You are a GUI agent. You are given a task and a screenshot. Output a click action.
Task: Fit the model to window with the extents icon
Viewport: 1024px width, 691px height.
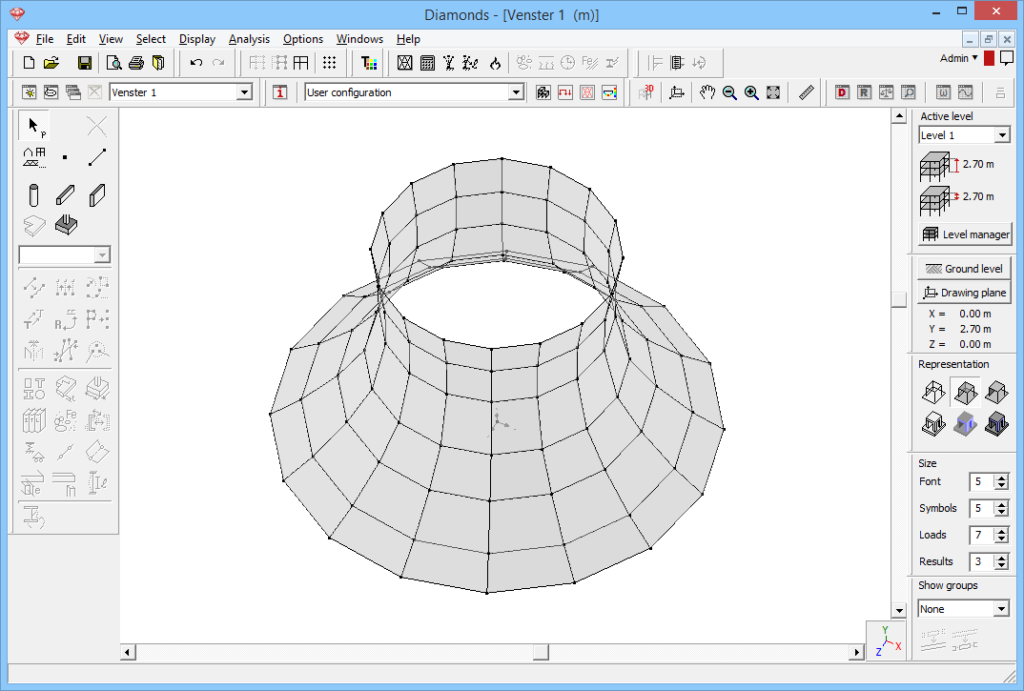[x=773, y=92]
